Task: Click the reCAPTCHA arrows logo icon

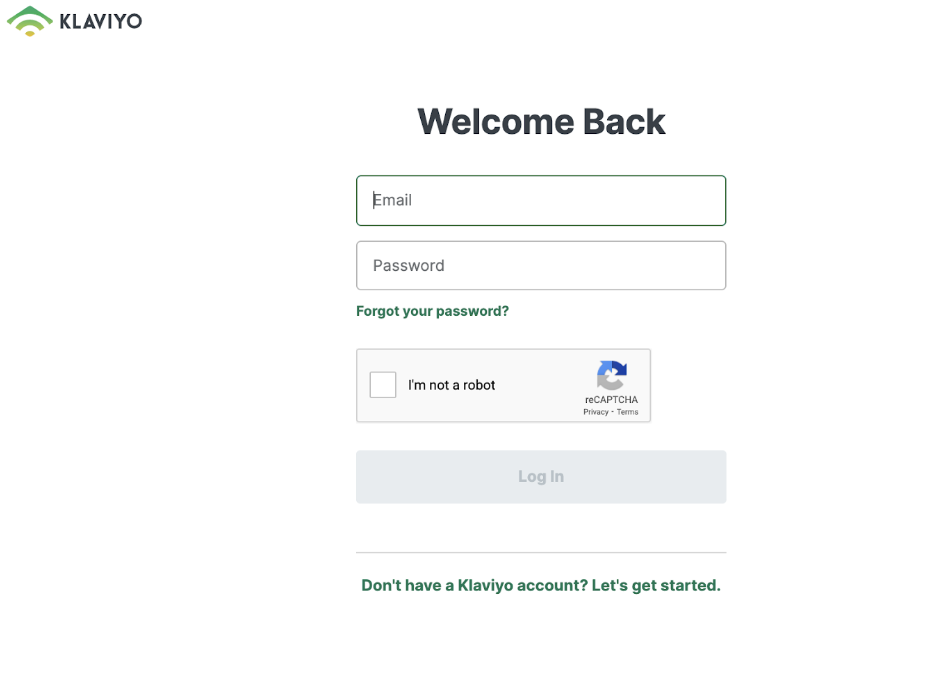Action: [611, 375]
